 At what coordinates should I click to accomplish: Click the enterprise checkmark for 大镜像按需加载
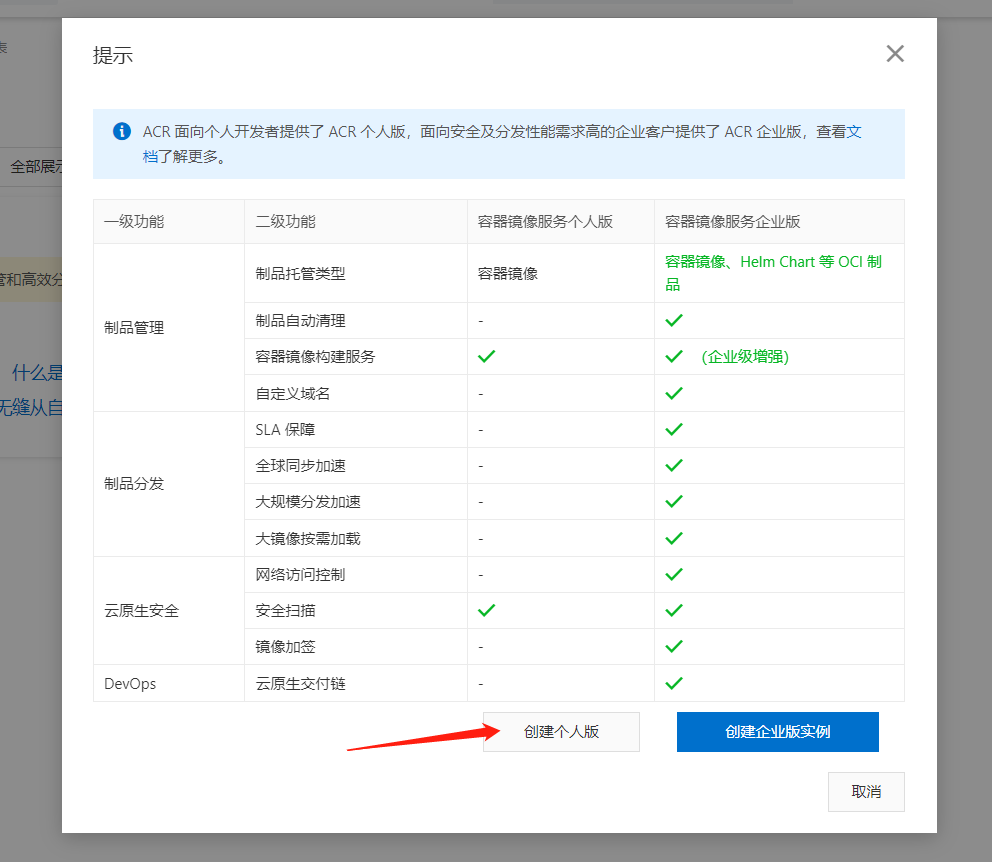click(x=674, y=538)
